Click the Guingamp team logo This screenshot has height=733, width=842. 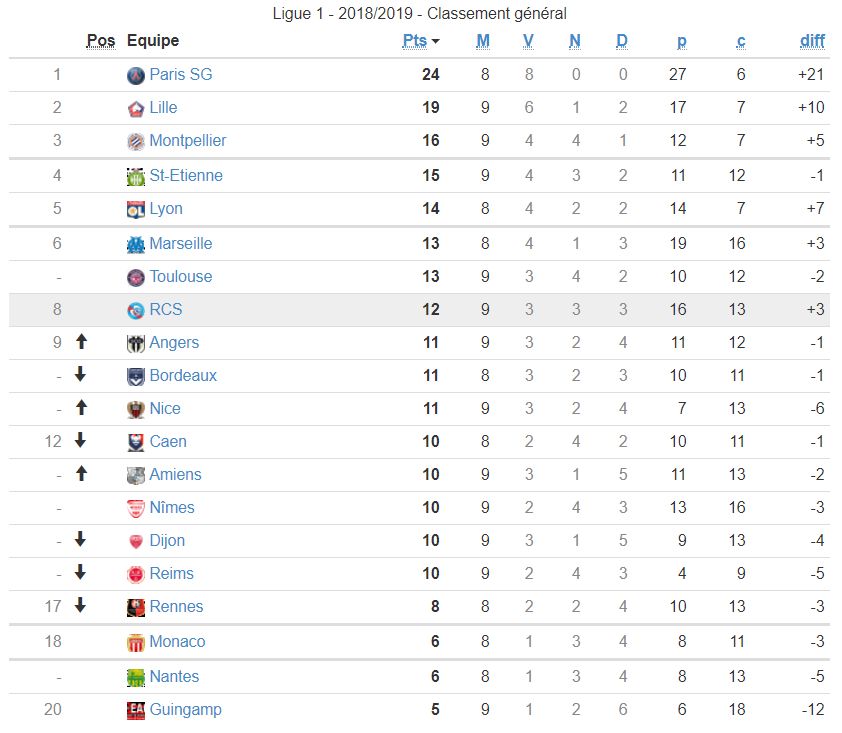click(136, 710)
